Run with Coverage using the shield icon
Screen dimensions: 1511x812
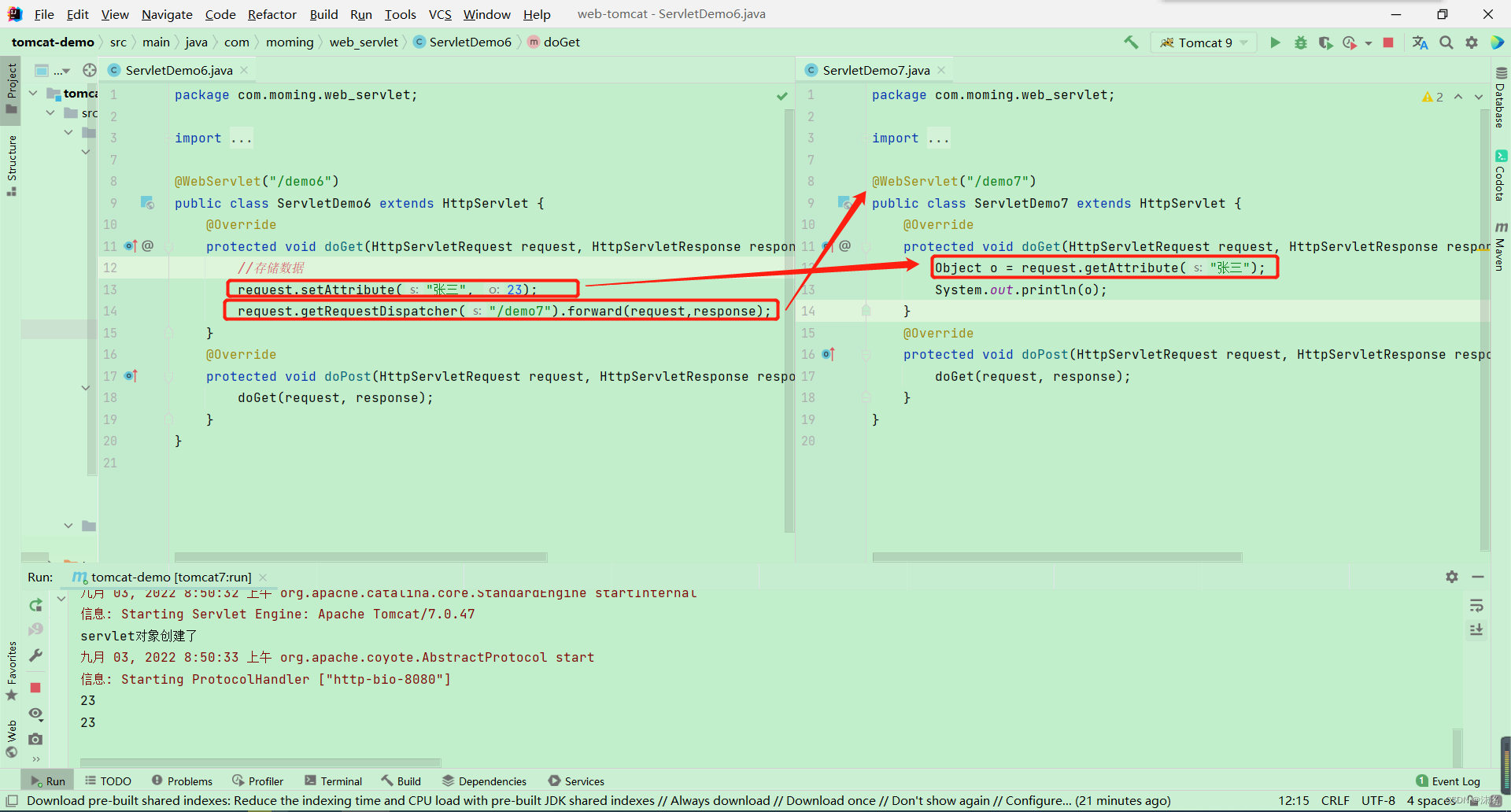[1325, 42]
